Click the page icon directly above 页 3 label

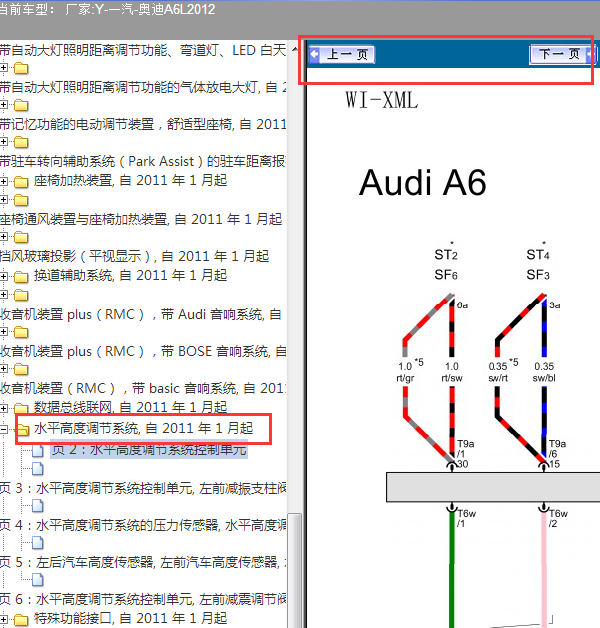[x=38, y=469]
